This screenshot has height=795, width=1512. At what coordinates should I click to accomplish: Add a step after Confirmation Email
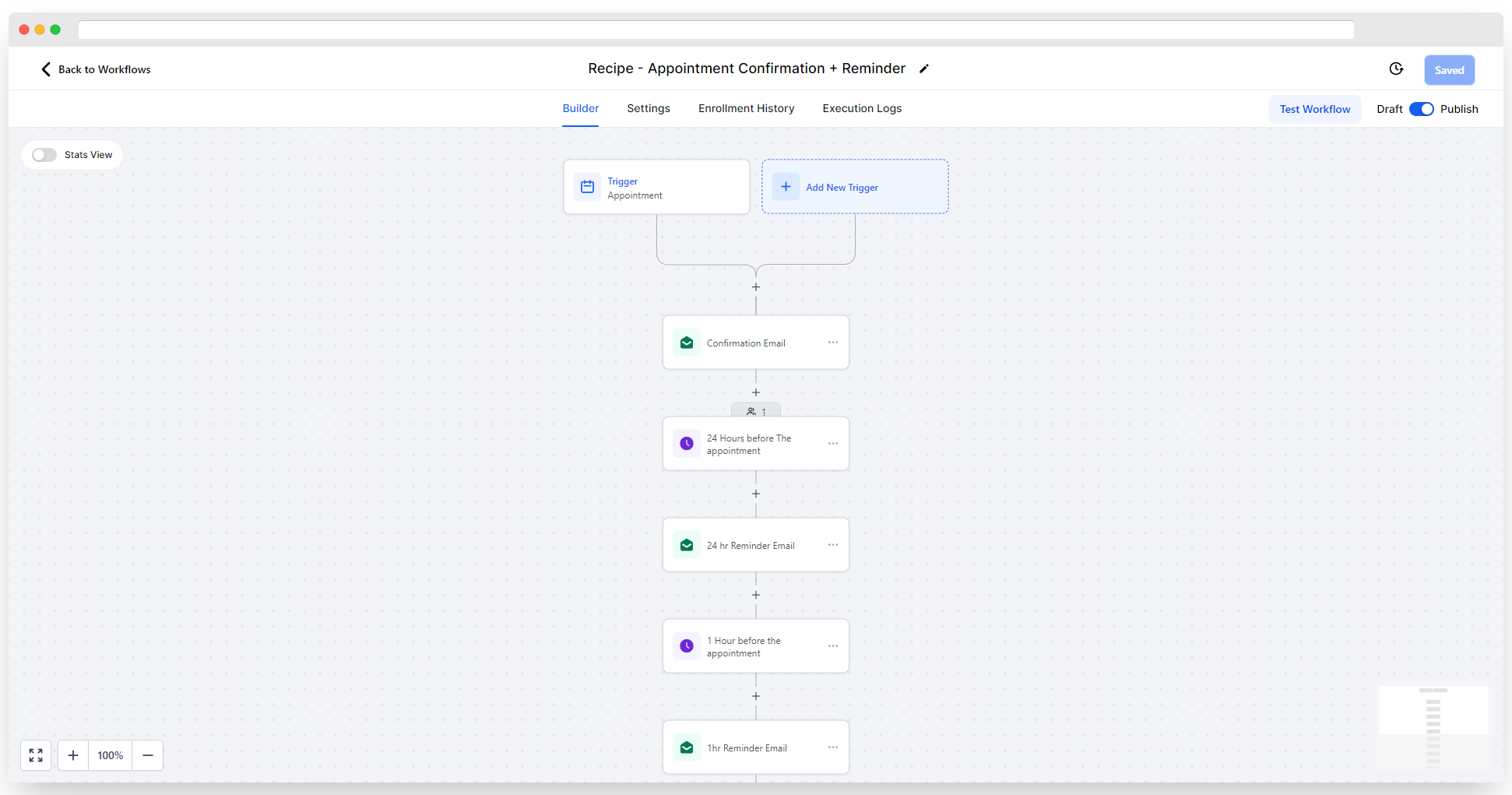756,392
